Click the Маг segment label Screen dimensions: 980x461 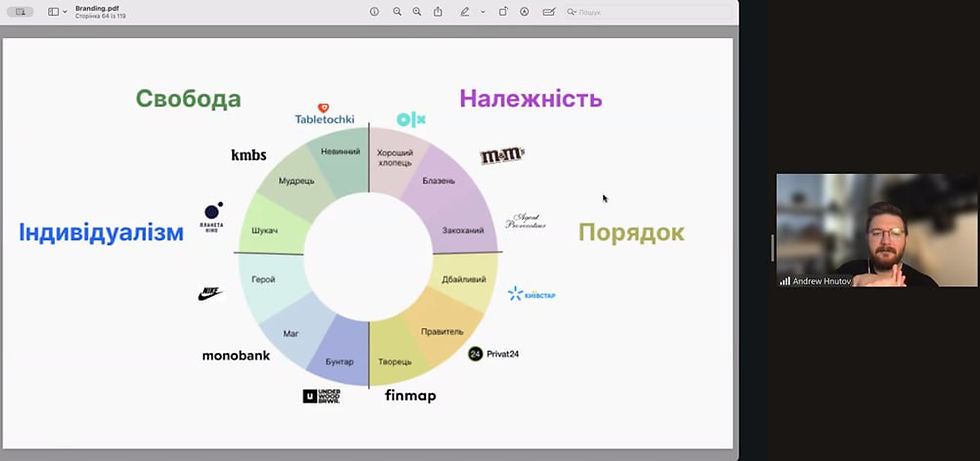(291, 334)
